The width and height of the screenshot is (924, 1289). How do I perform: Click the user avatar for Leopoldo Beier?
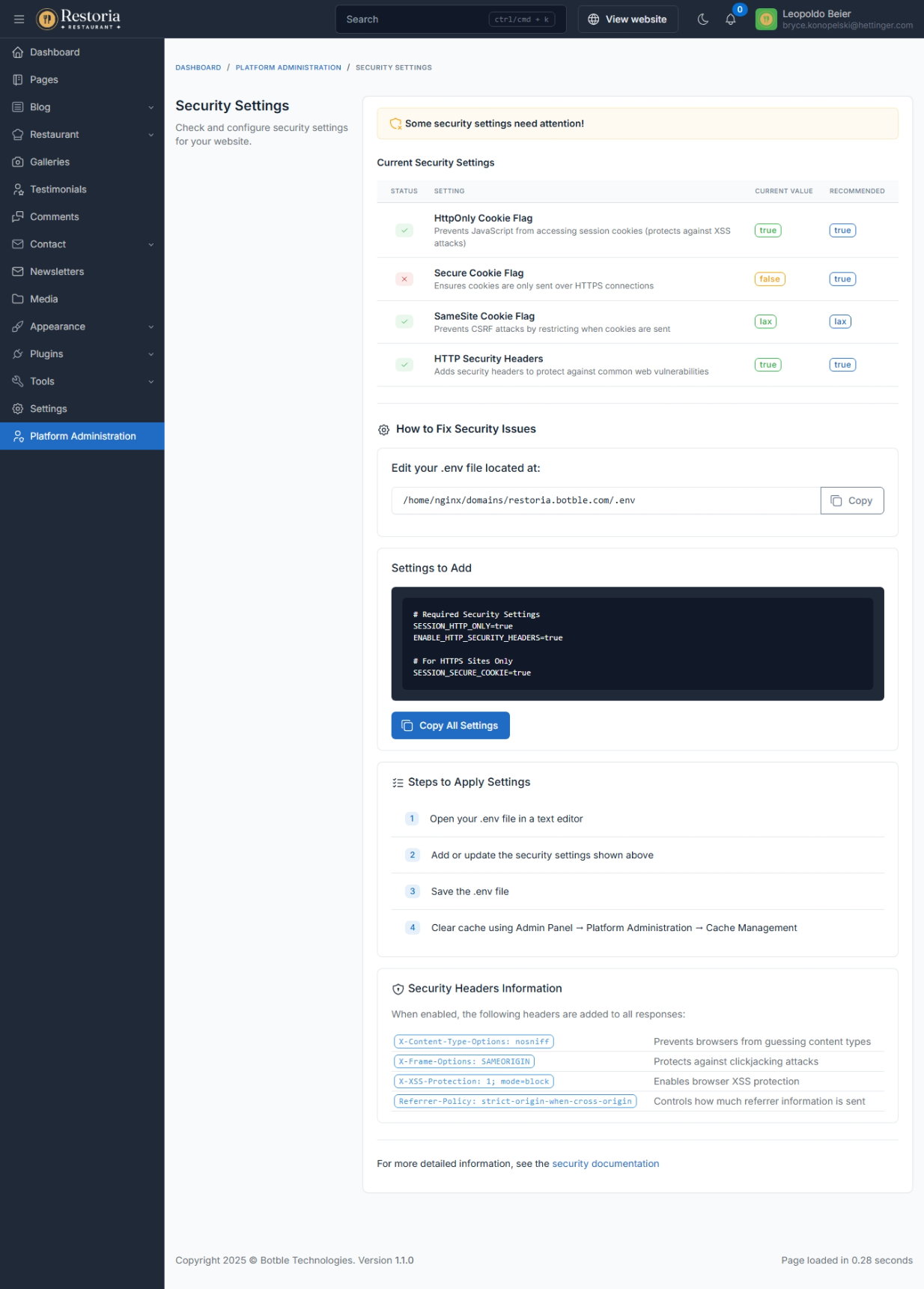click(766, 19)
